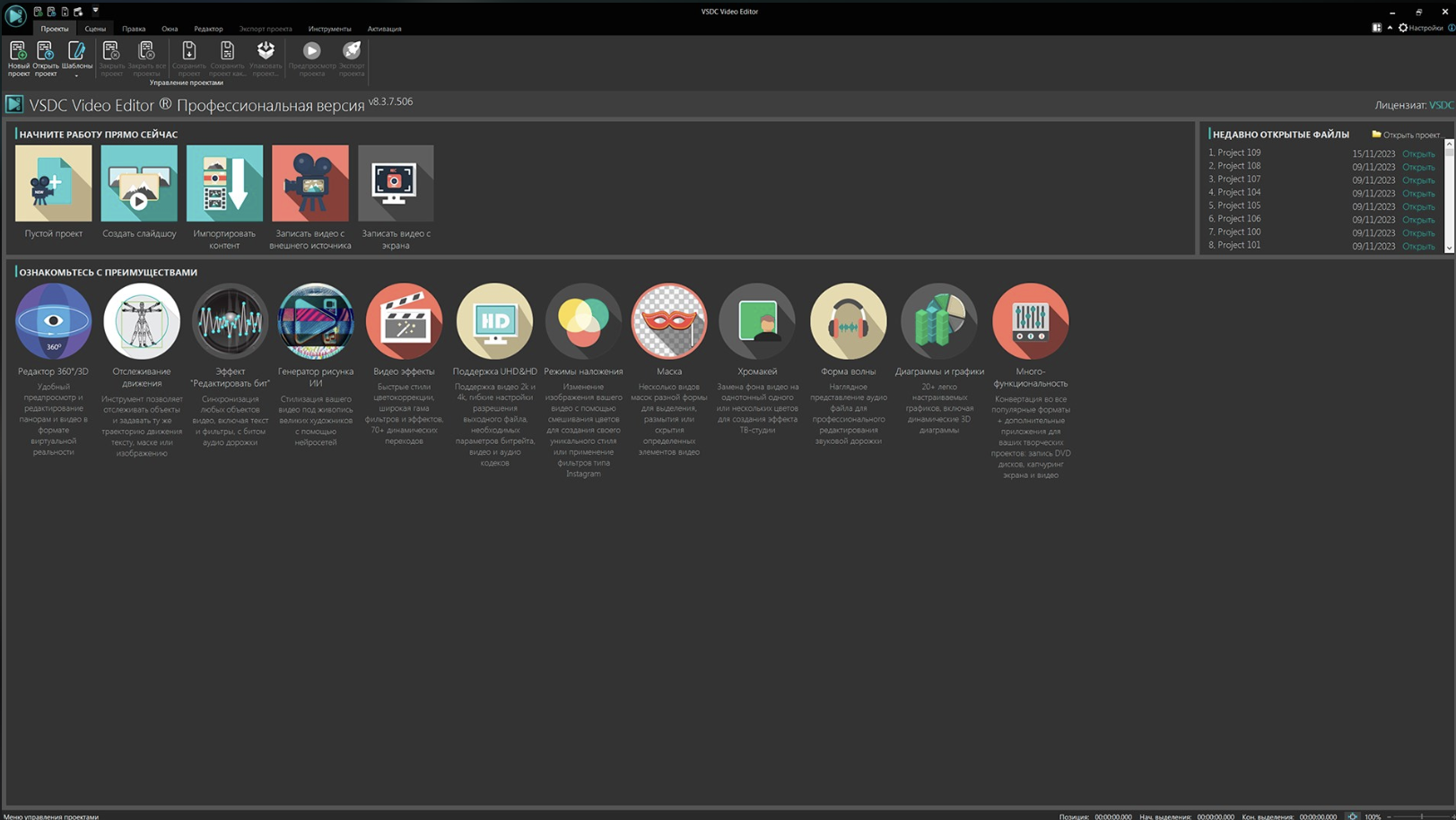Screen dimensions: 1456x820
Task: Click the 100% zoom value in status bar
Action: tap(1373, 816)
